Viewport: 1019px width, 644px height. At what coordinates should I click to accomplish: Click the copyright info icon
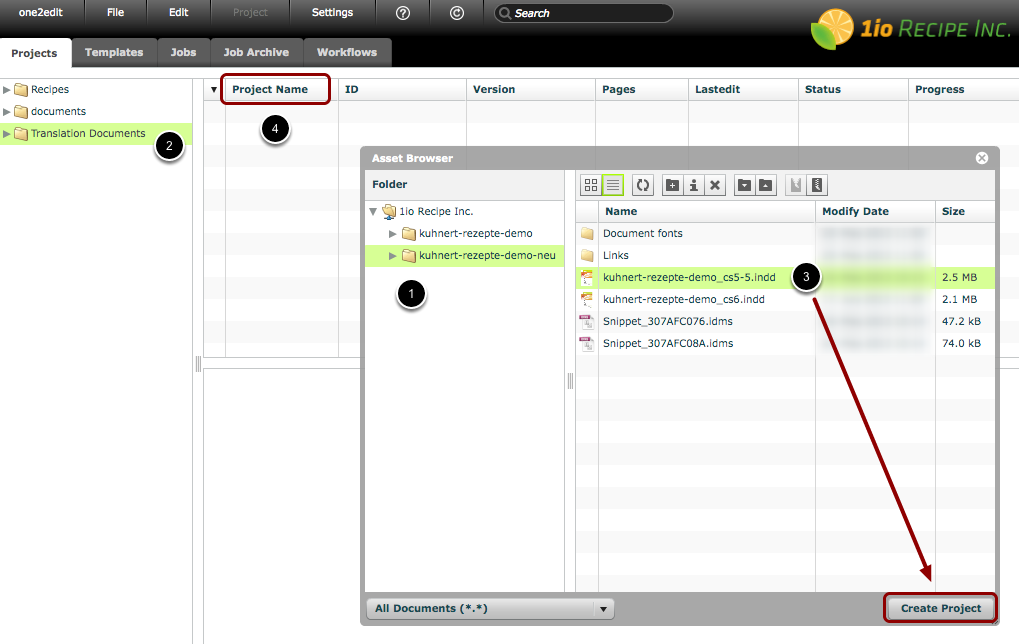(457, 13)
